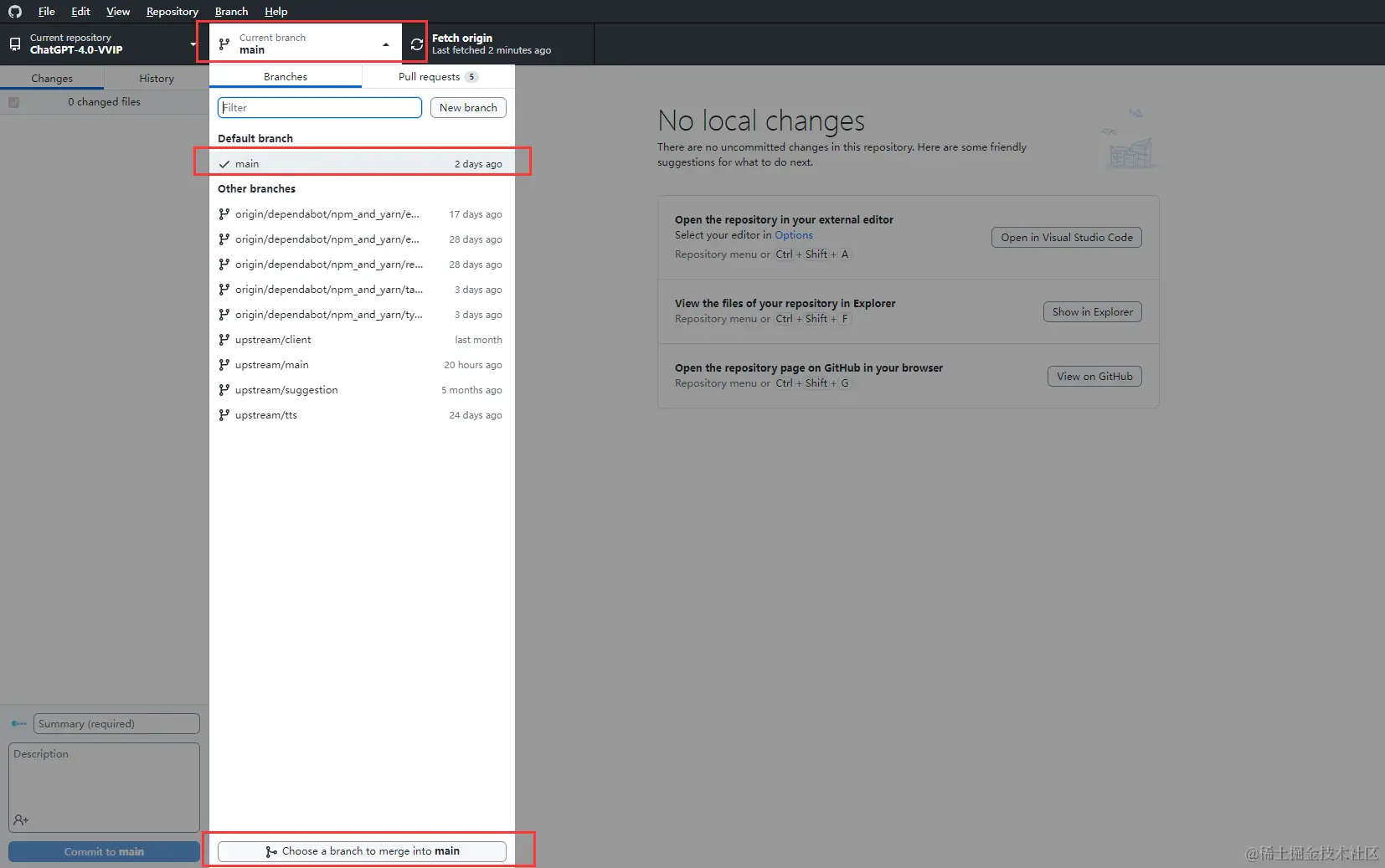The height and width of the screenshot is (868, 1385).
Task: Click branch icon of the 17 days ago dependabot branch
Action: 224,214
